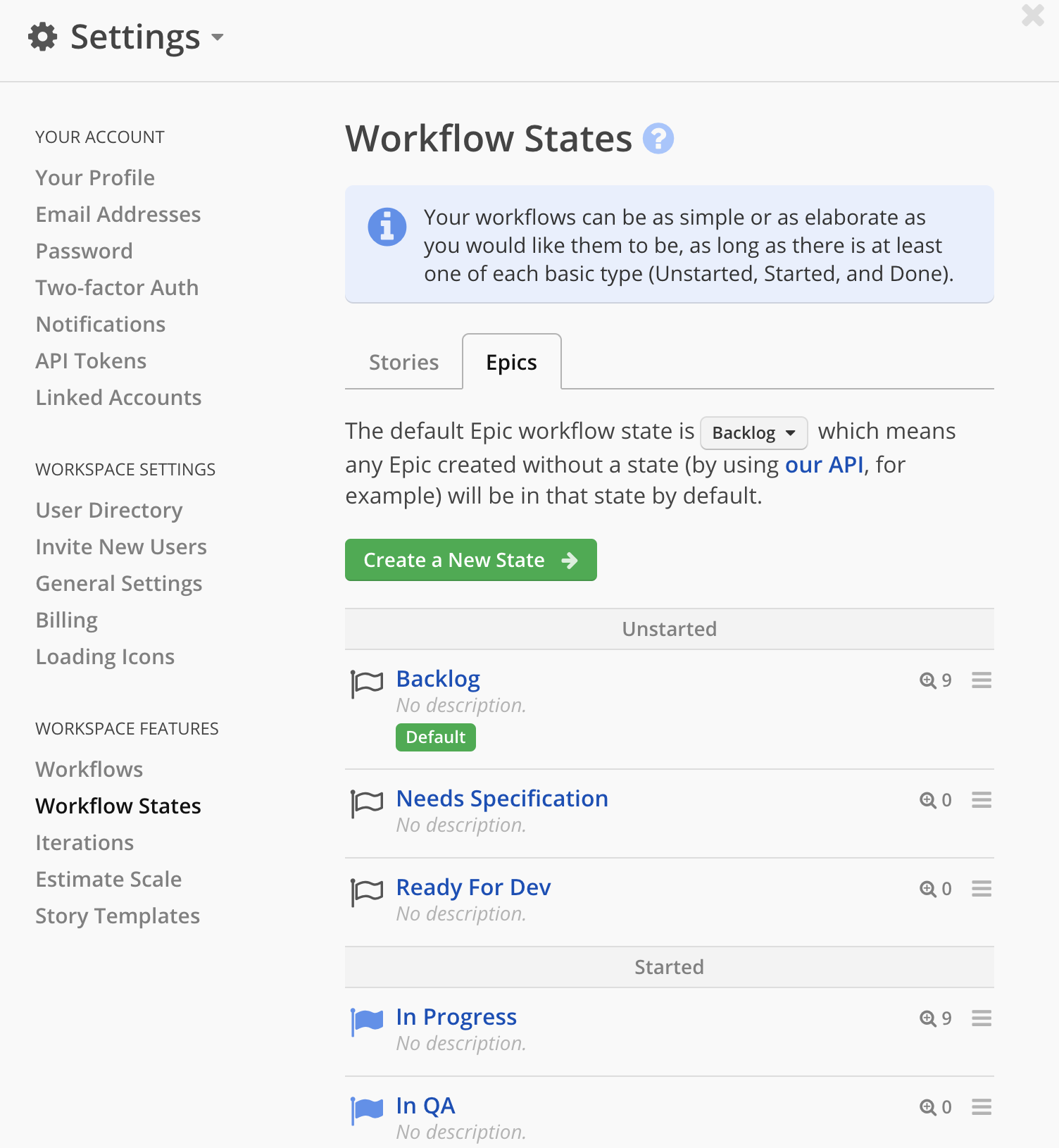The height and width of the screenshot is (1148, 1059).
Task: Grab the reorder handle for Needs Specification
Action: click(x=982, y=800)
